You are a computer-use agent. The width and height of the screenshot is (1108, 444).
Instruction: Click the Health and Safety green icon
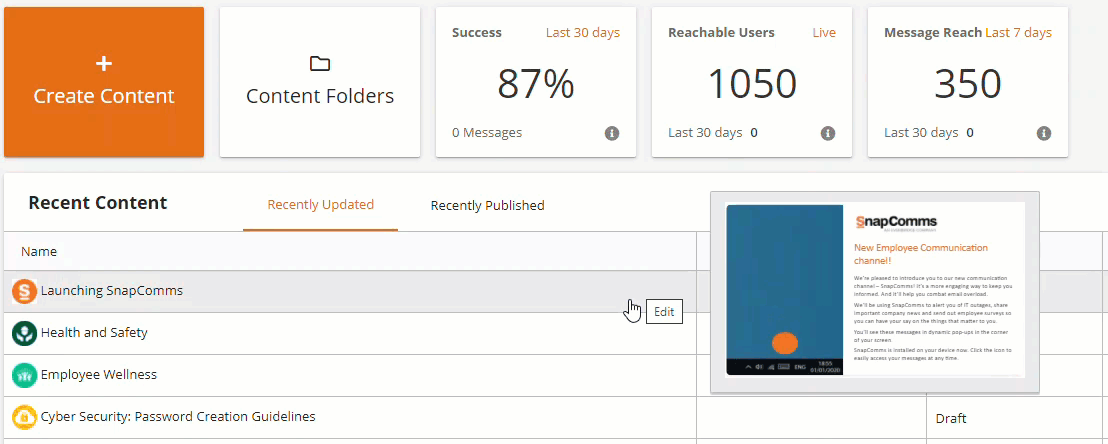coord(25,333)
